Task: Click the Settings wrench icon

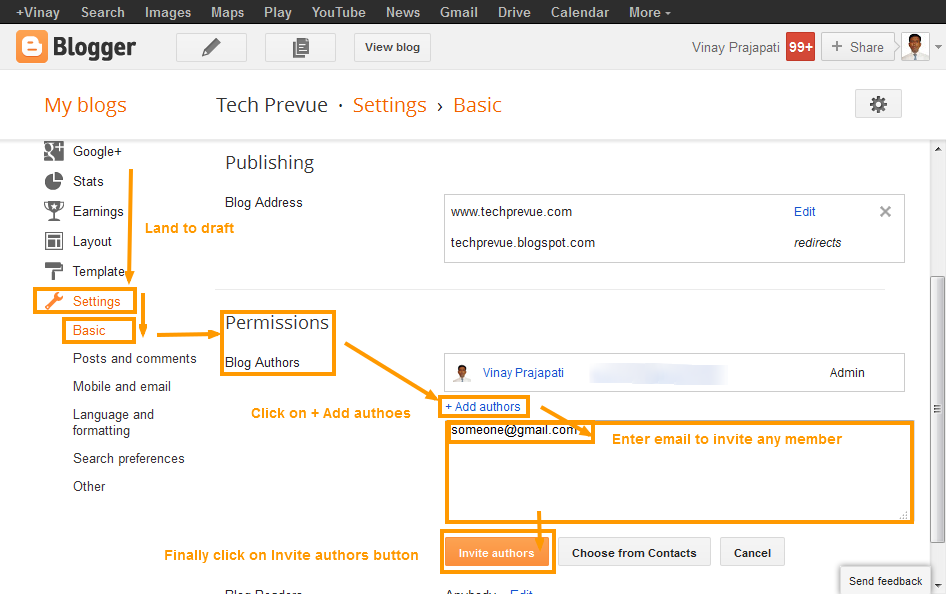Action: click(54, 301)
